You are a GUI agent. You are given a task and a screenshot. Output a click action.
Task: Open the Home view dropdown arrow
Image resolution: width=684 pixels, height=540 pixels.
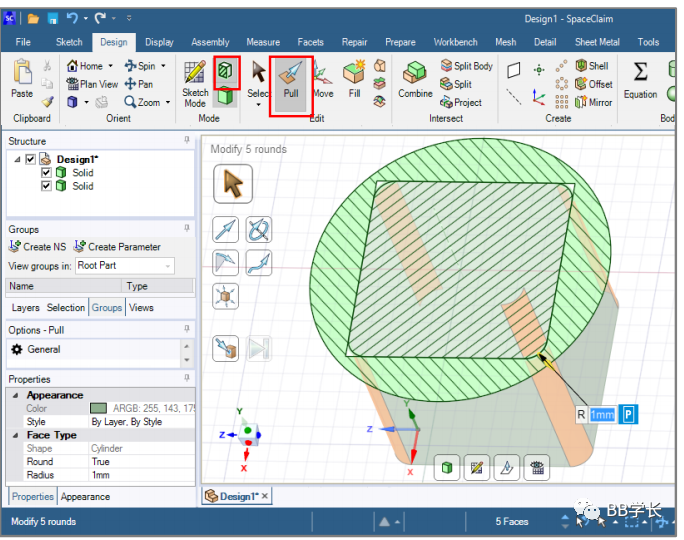coord(111,66)
